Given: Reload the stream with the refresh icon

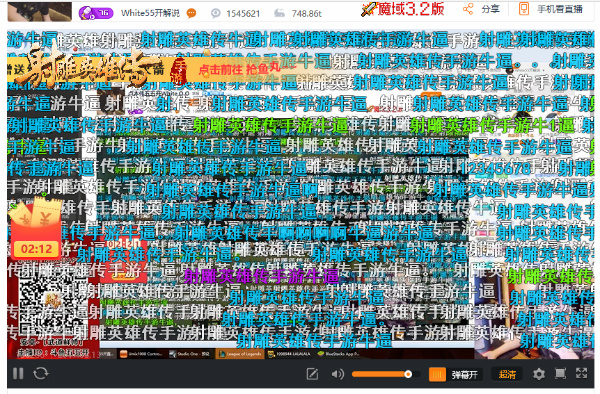Looking at the screenshot, I should pyautogui.click(x=41, y=373).
